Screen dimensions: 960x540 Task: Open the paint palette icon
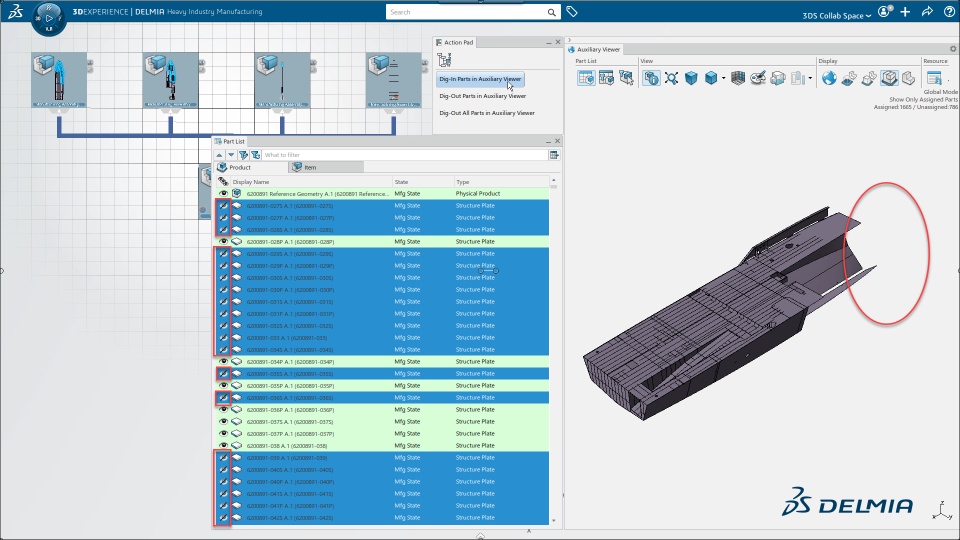[x=758, y=78]
